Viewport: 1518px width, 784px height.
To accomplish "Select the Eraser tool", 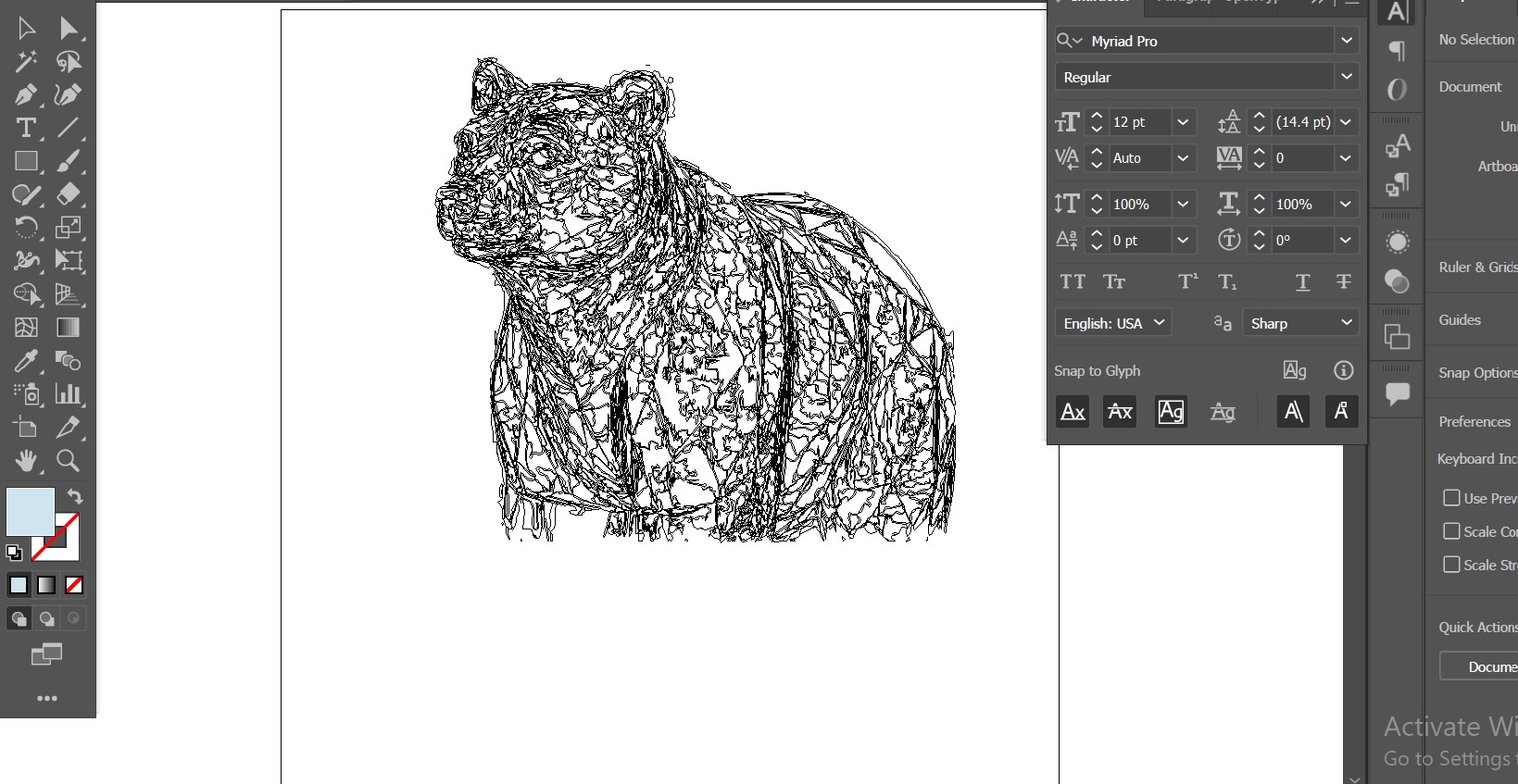I will tap(69, 194).
